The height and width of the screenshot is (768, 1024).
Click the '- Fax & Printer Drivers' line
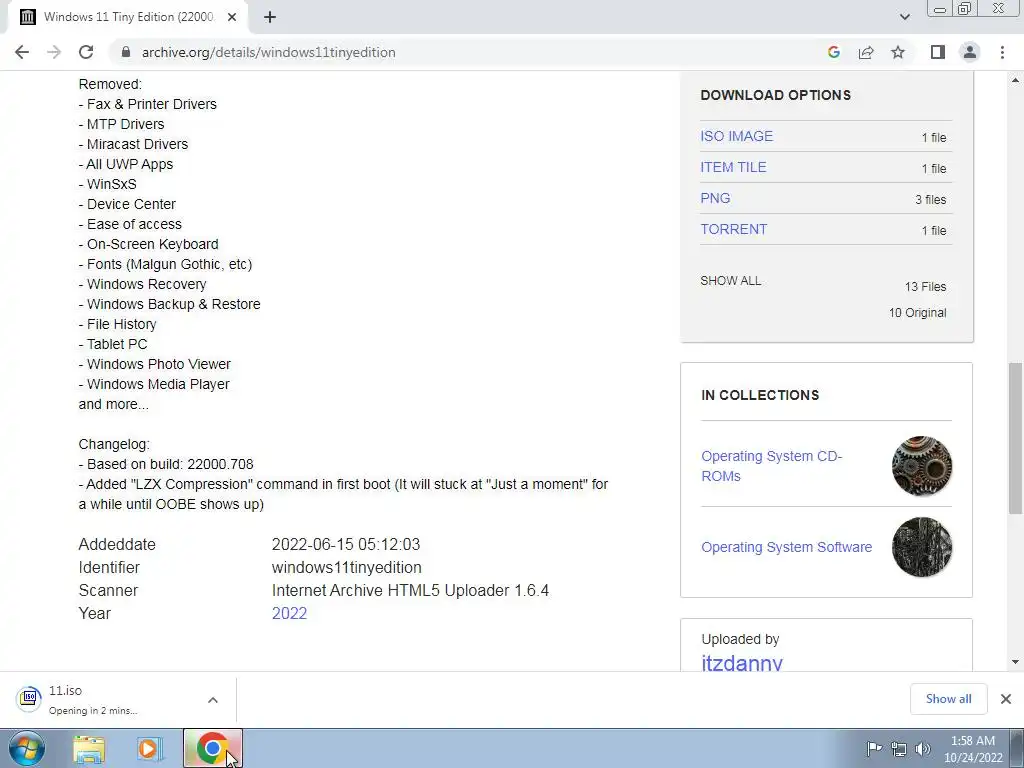tap(148, 104)
